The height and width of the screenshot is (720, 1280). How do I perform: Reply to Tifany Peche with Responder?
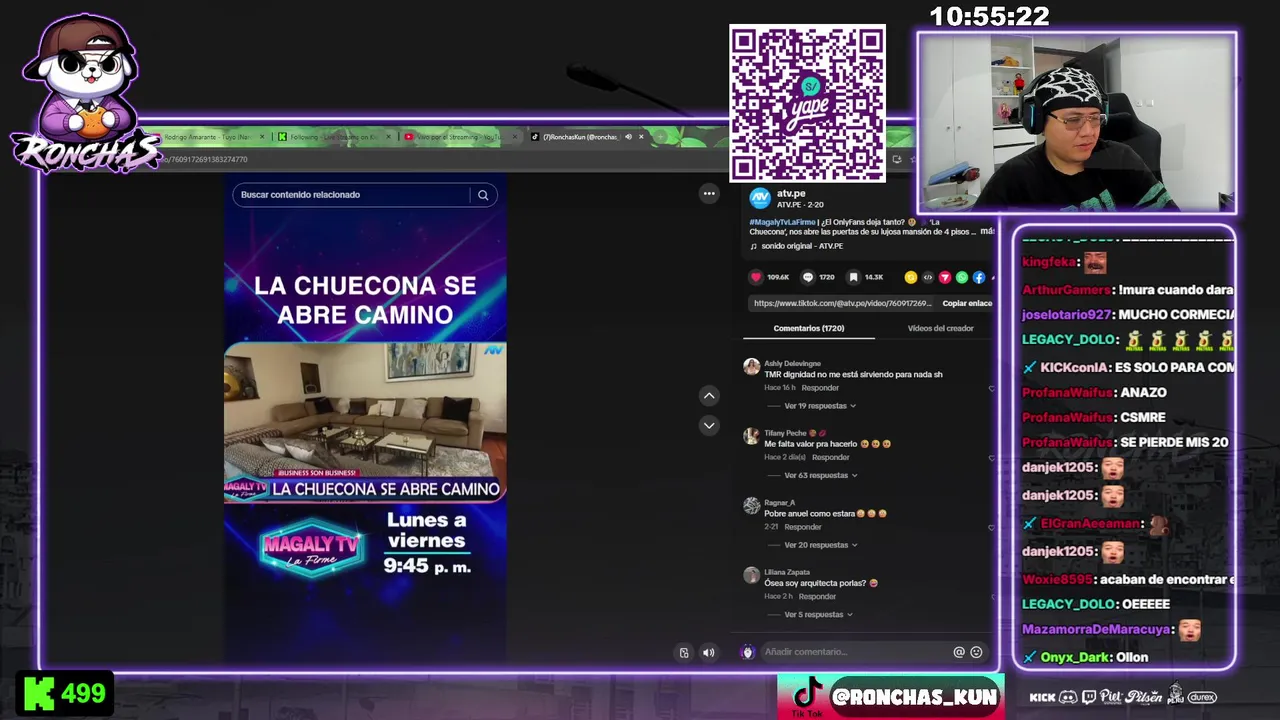click(830, 458)
